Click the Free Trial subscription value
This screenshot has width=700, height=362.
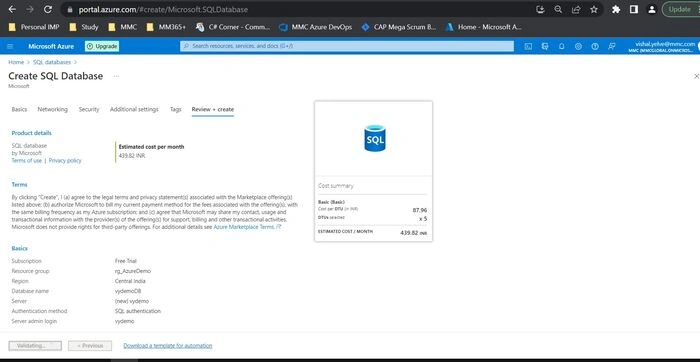point(126,261)
